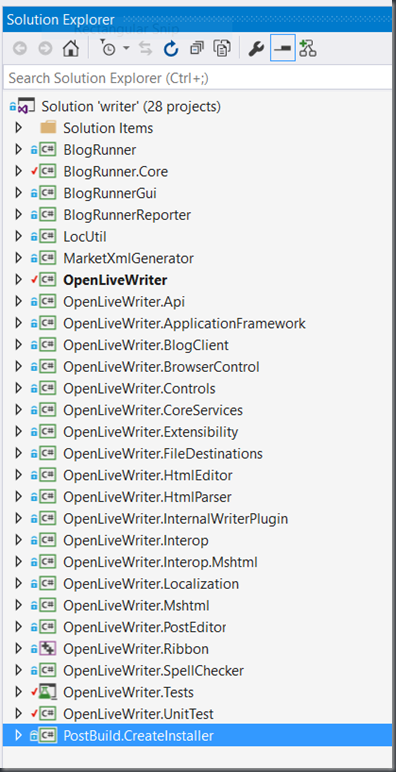Expand the Solution Items folder
Viewport: 396px width, 772px height.
[x=19, y=128]
